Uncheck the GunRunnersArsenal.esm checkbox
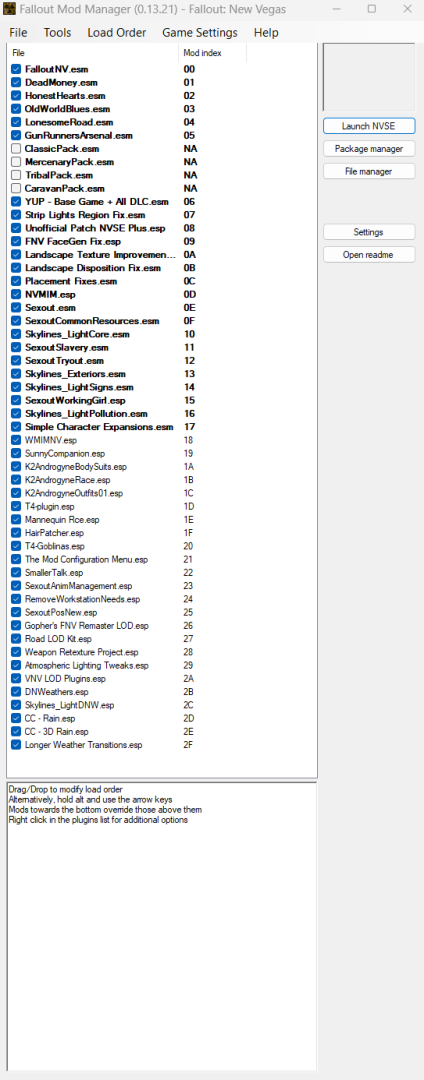The image size is (424, 1080). click(x=16, y=136)
